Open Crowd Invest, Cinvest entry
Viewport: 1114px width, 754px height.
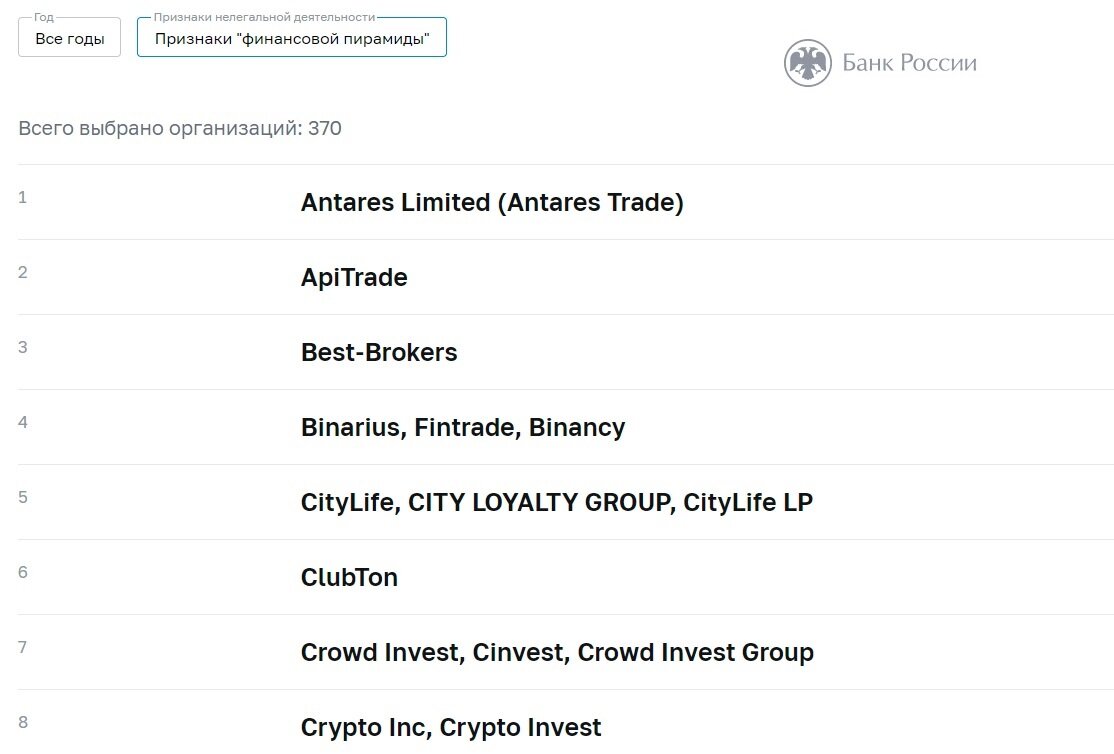[x=557, y=652]
